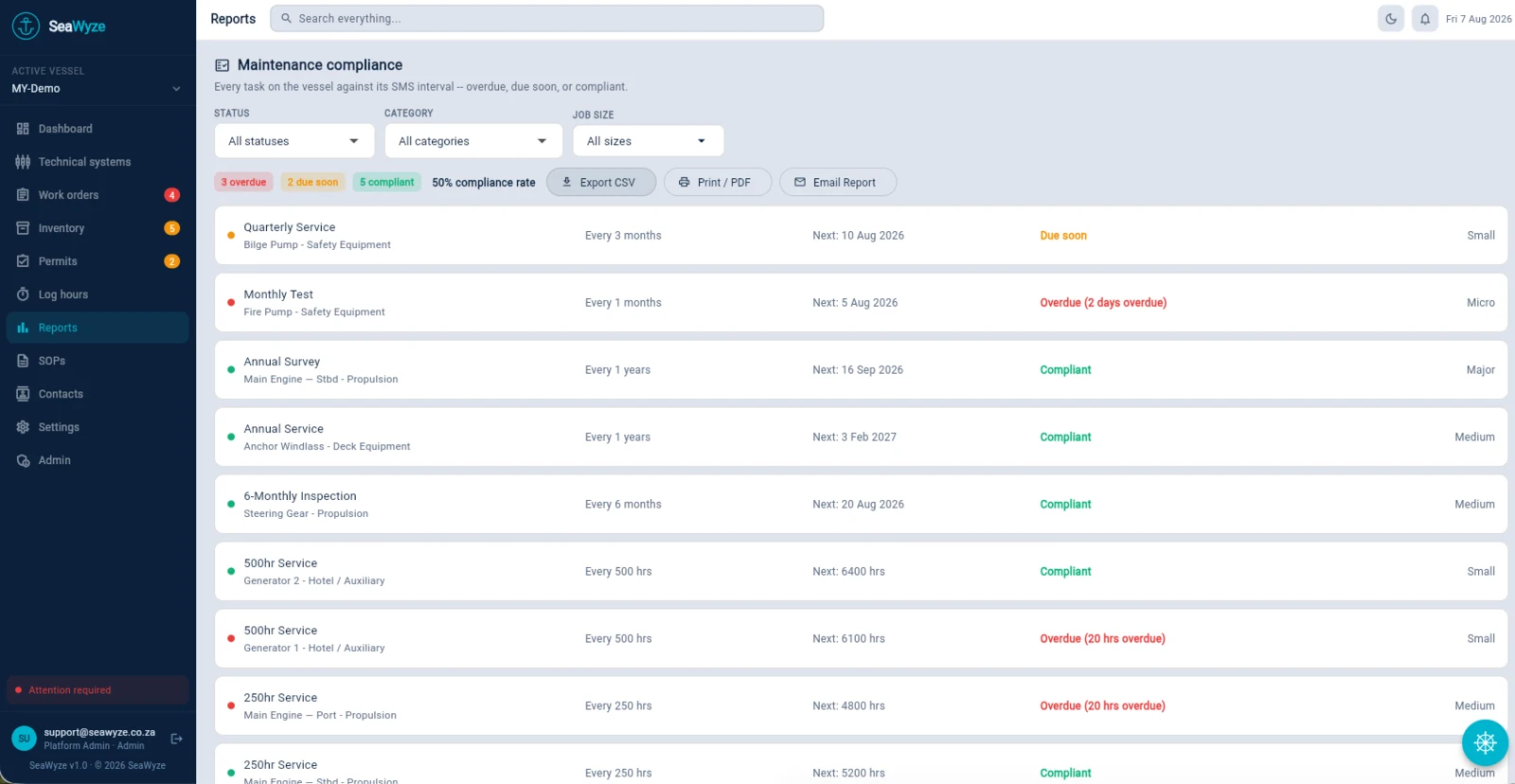Toggle dark mode with moon icon
This screenshot has height=784, width=1515.
coord(1391,19)
